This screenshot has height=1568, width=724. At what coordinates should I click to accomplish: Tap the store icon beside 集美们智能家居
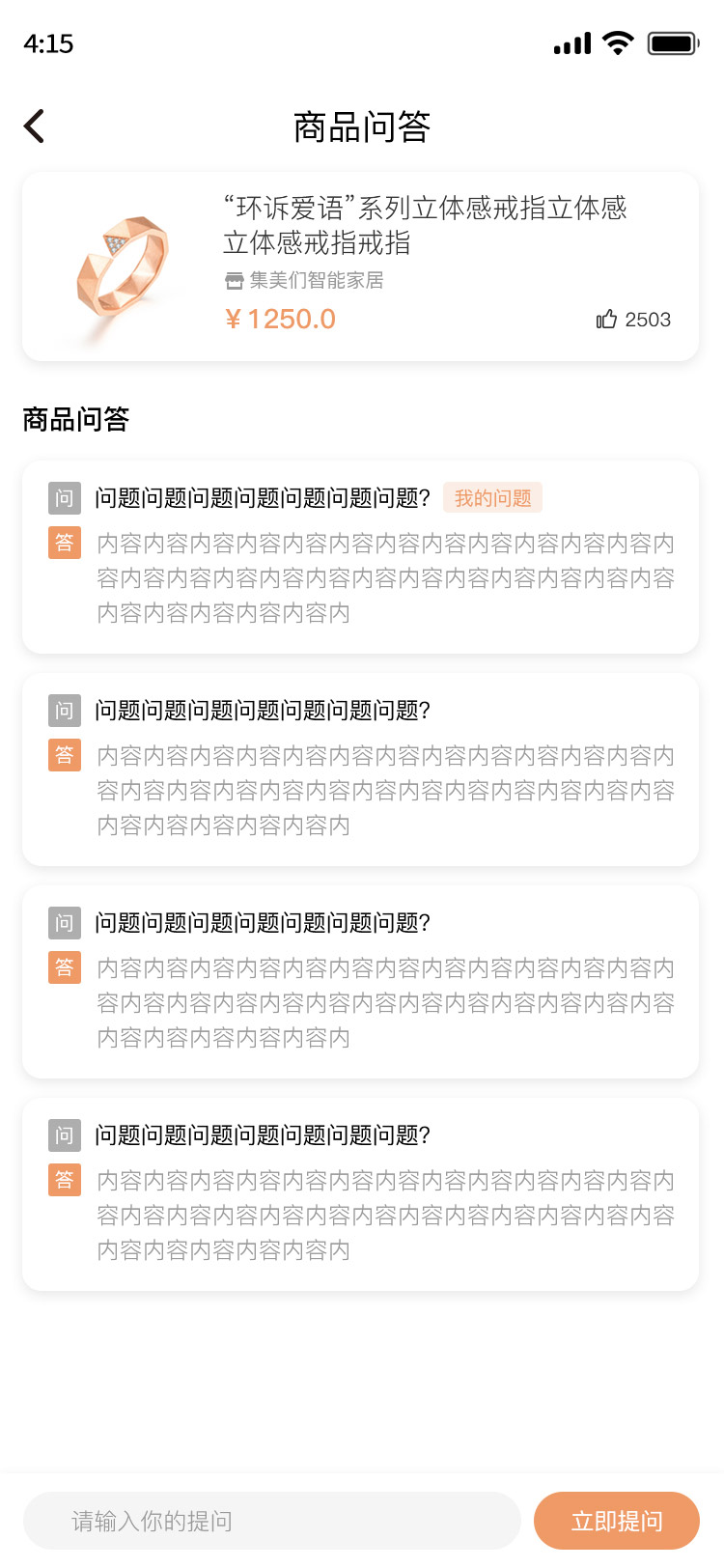[x=234, y=281]
